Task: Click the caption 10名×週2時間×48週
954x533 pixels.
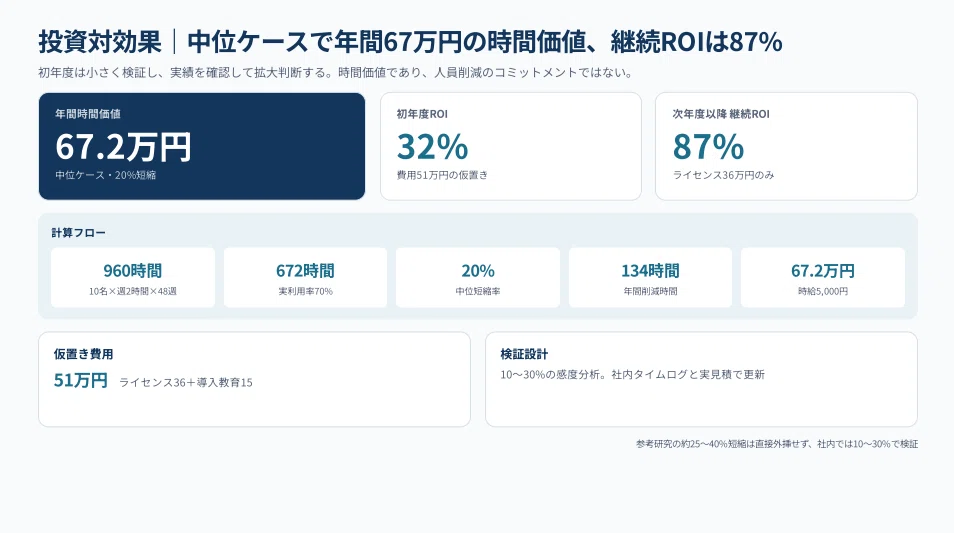Action: tap(133, 291)
